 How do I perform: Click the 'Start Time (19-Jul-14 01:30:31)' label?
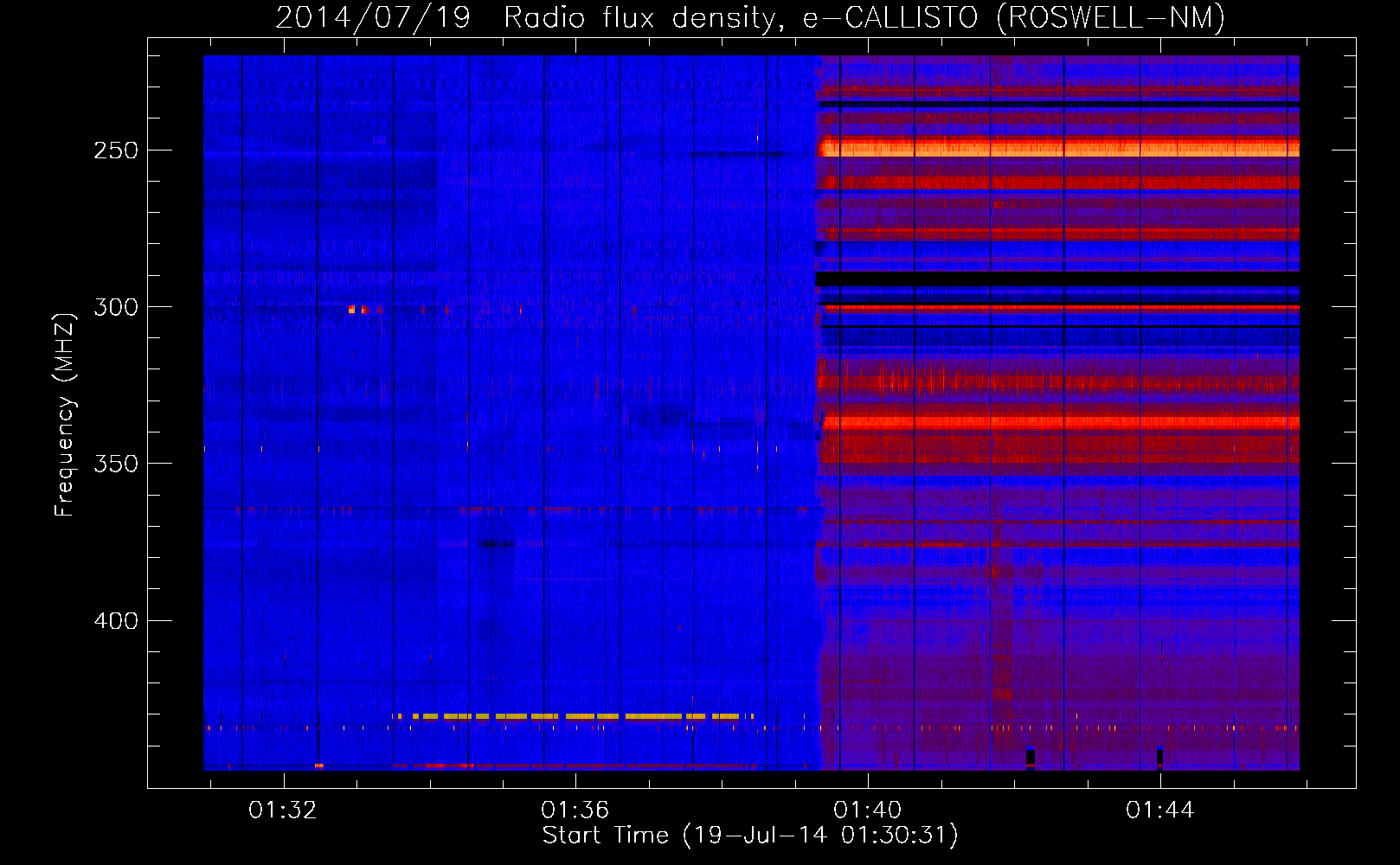750,836
